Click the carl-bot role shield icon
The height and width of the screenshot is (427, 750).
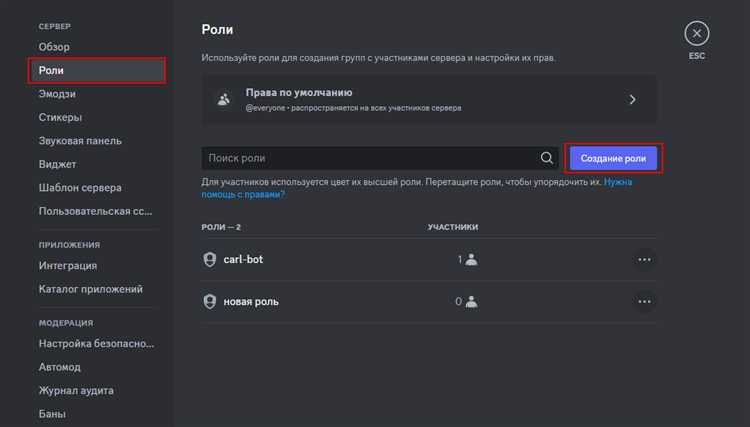pos(210,259)
